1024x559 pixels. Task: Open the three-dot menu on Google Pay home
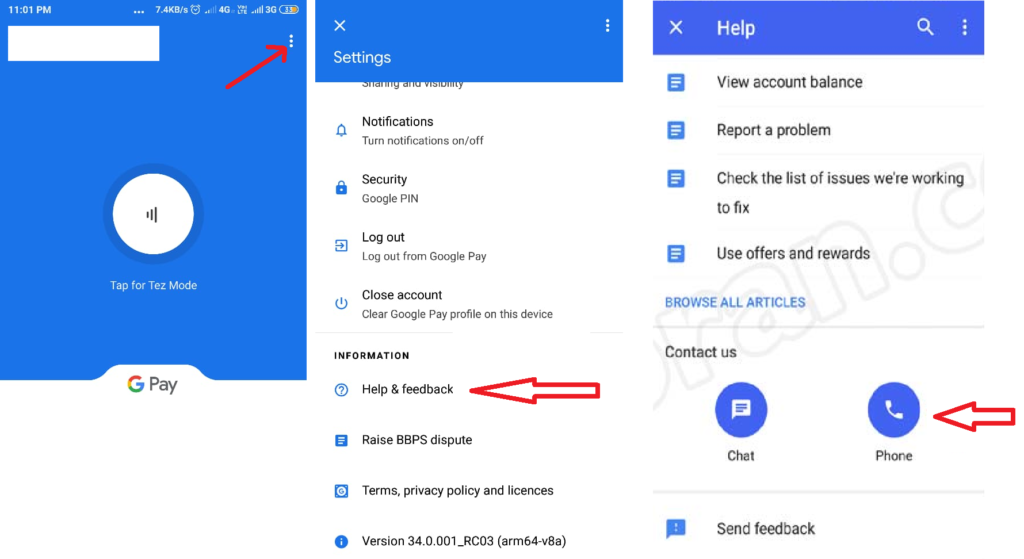tap(291, 41)
